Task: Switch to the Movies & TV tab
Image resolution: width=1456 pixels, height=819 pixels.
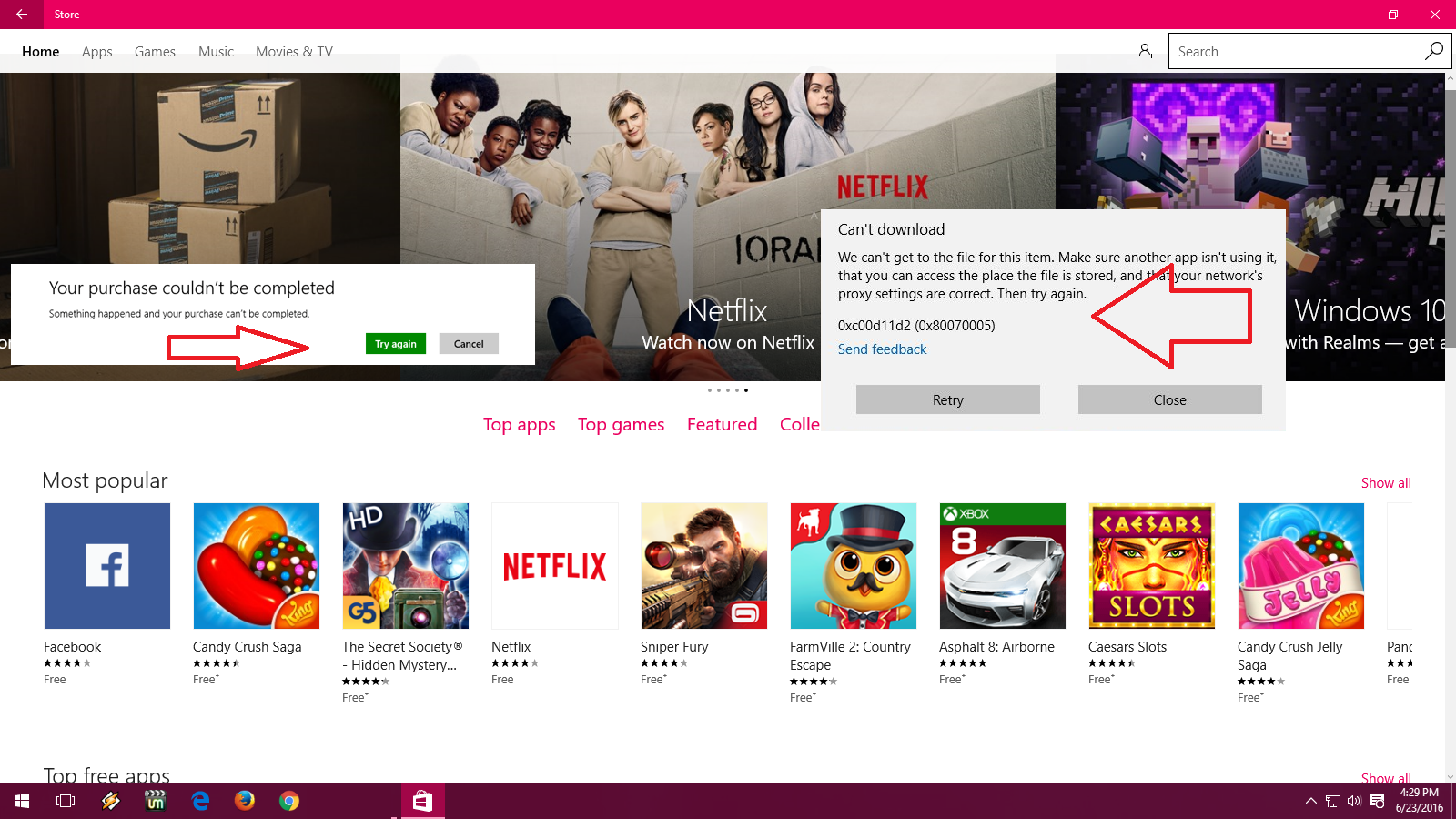Action: pyautogui.click(x=294, y=52)
